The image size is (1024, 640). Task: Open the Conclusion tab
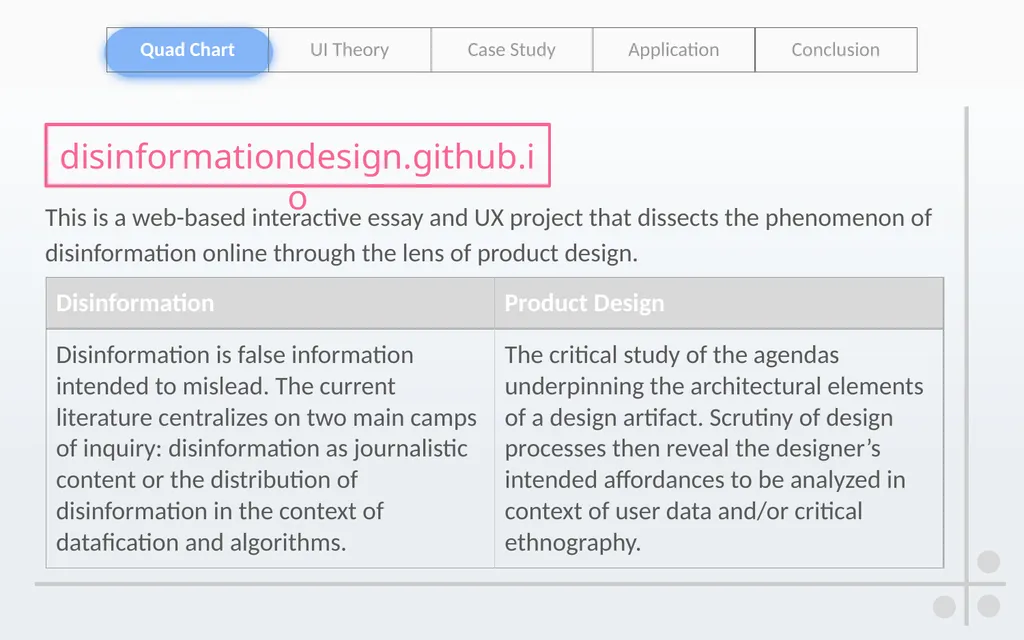point(836,50)
